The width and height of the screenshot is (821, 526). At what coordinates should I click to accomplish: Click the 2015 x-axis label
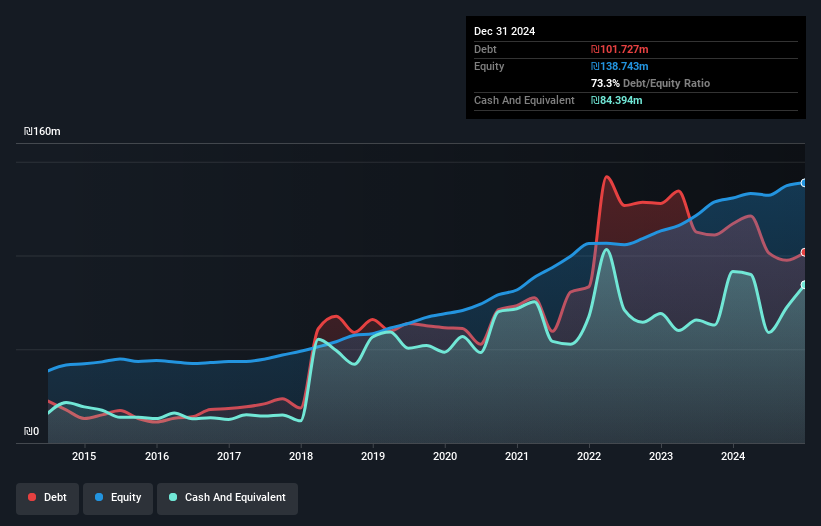(84, 456)
